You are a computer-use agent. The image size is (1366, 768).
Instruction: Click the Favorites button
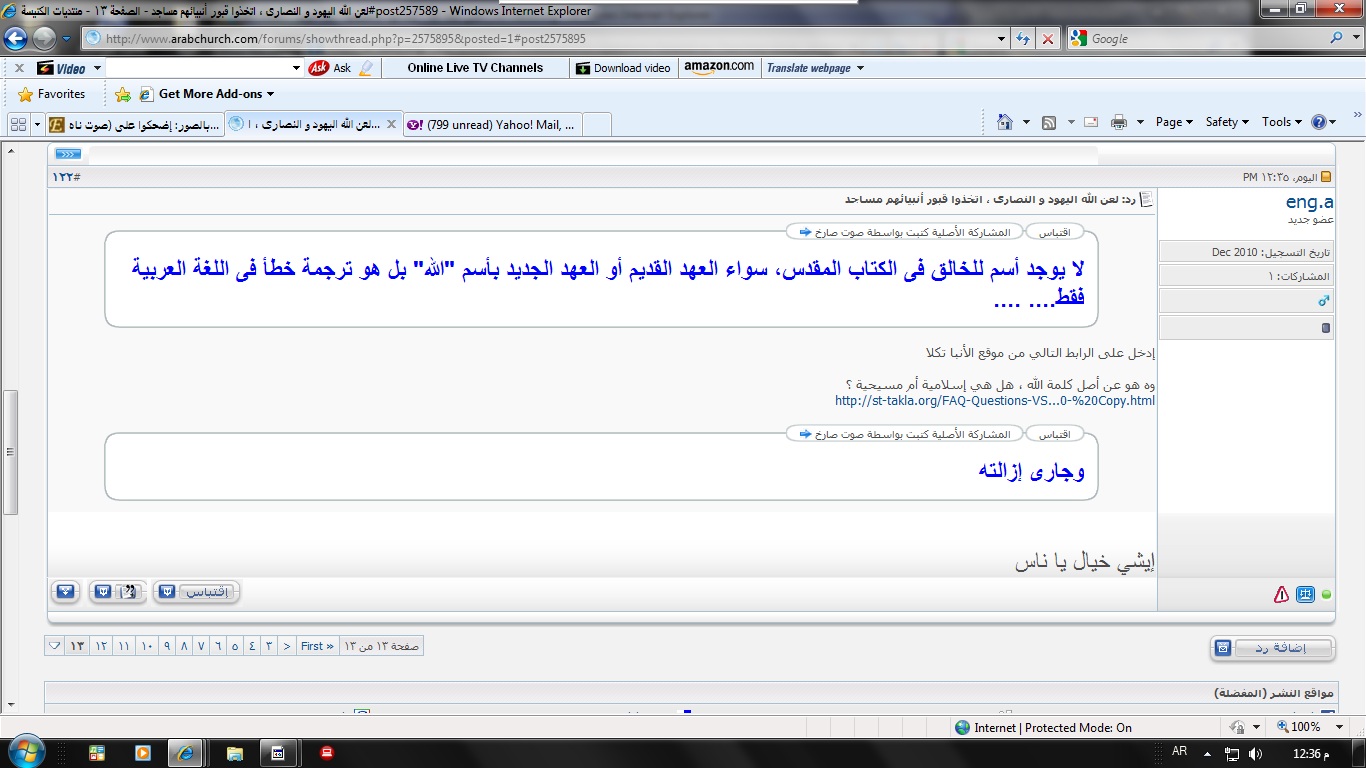click(52, 94)
